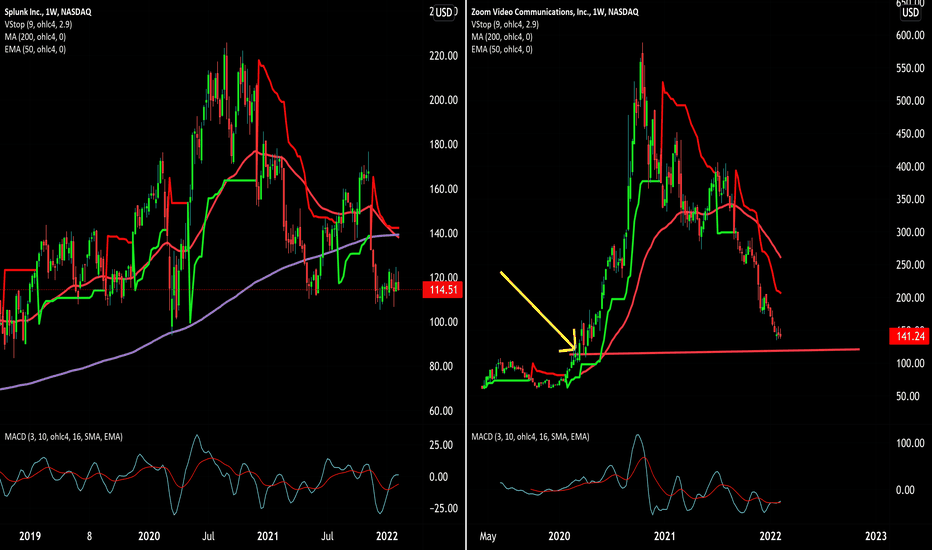The width and height of the screenshot is (932, 550).
Task: Click 450.00 on the Zoom price axis
Action: (x=910, y=134)
